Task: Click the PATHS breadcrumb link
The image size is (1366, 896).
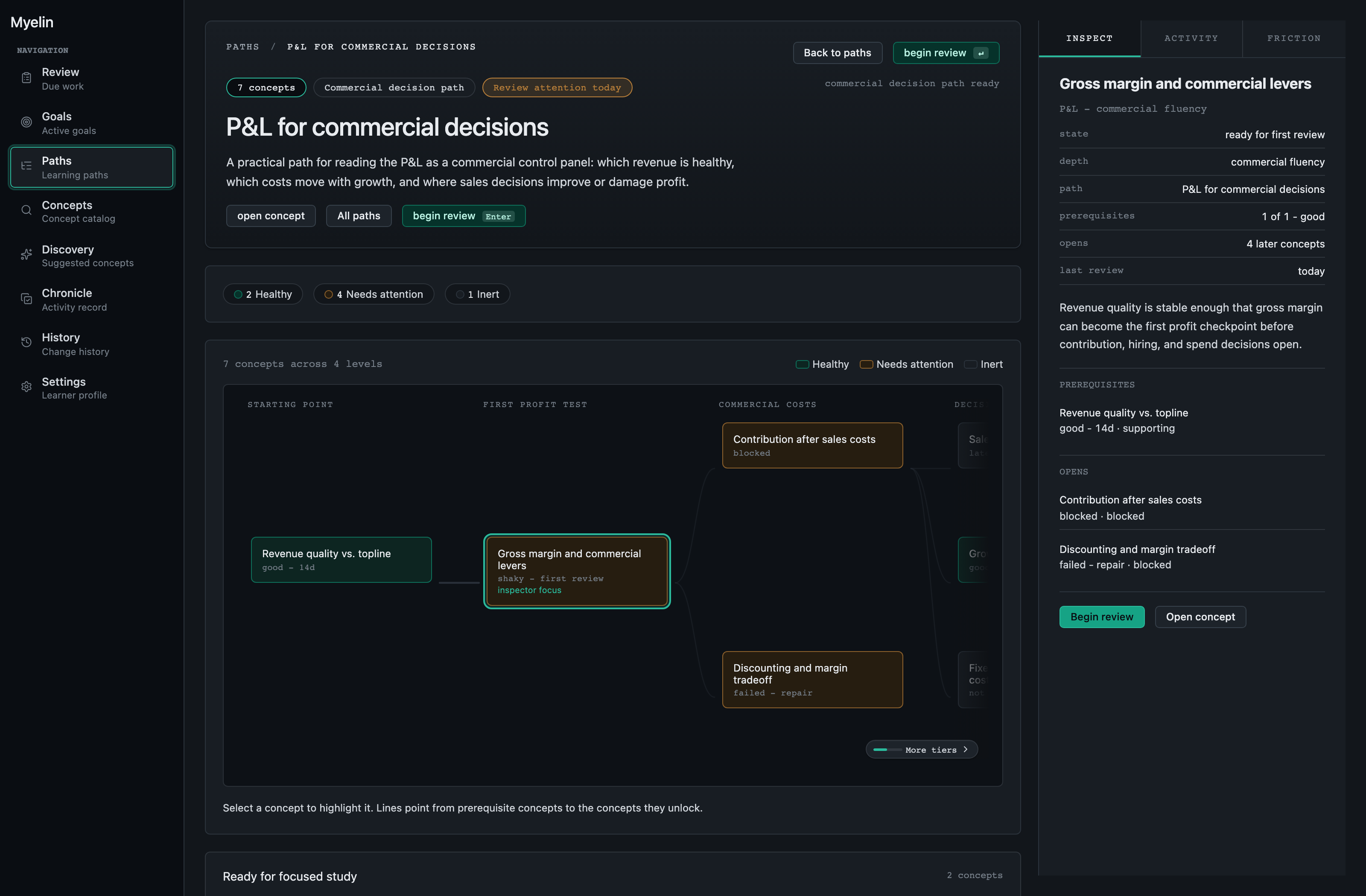Action: [x=243, y=47]
